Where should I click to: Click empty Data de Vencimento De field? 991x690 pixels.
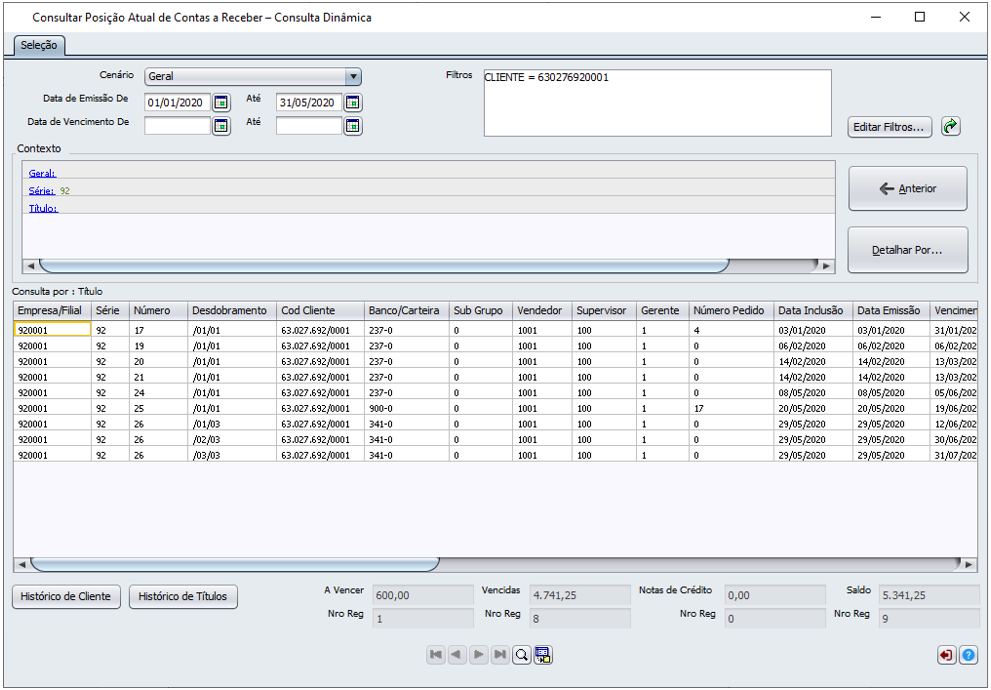pos(177,126)
